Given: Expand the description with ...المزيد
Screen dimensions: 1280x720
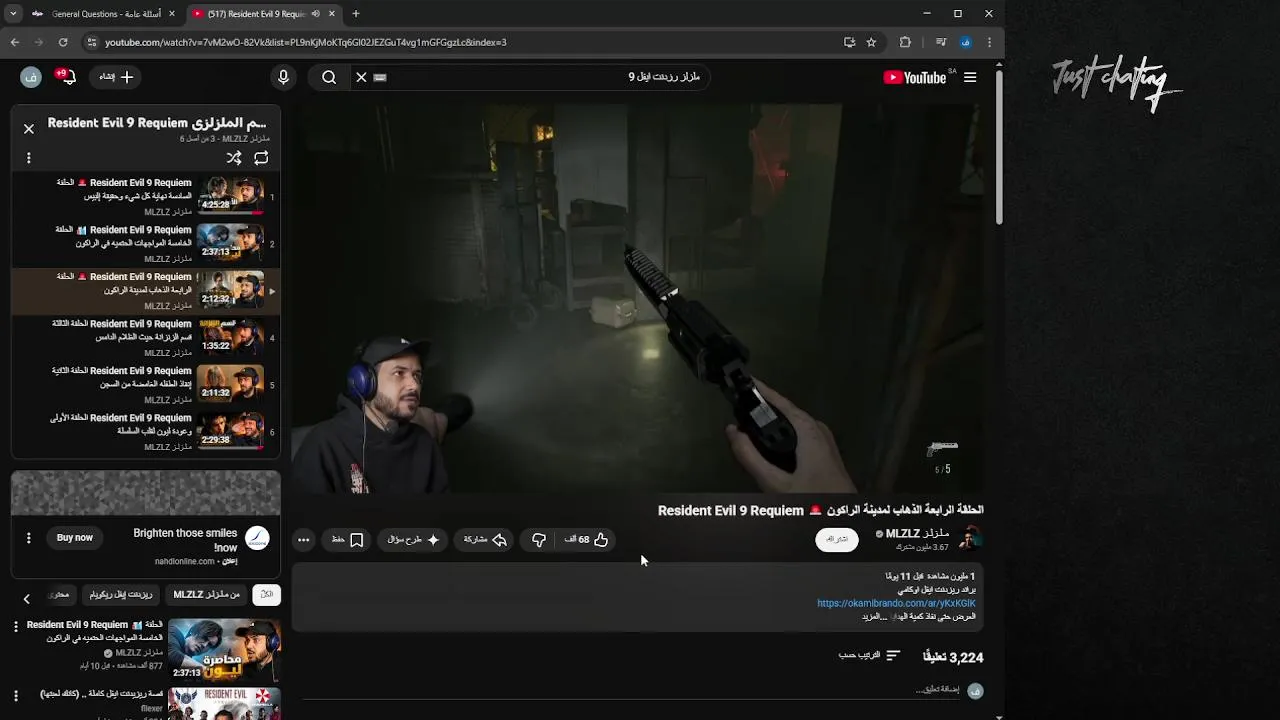Looking at the screenshot, I should click(875, 616).
